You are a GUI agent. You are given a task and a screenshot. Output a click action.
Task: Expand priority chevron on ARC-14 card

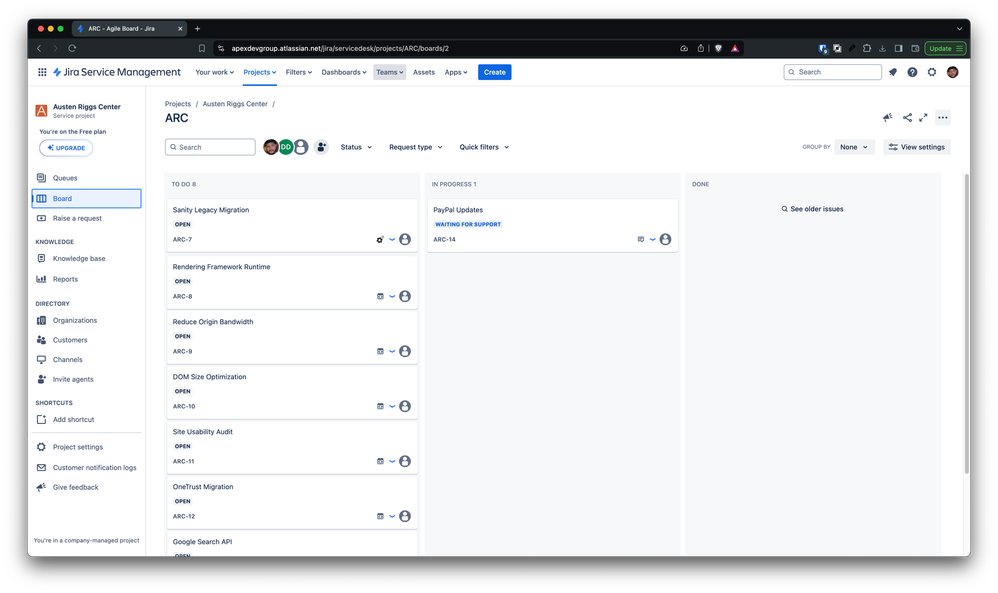point(652,240)
